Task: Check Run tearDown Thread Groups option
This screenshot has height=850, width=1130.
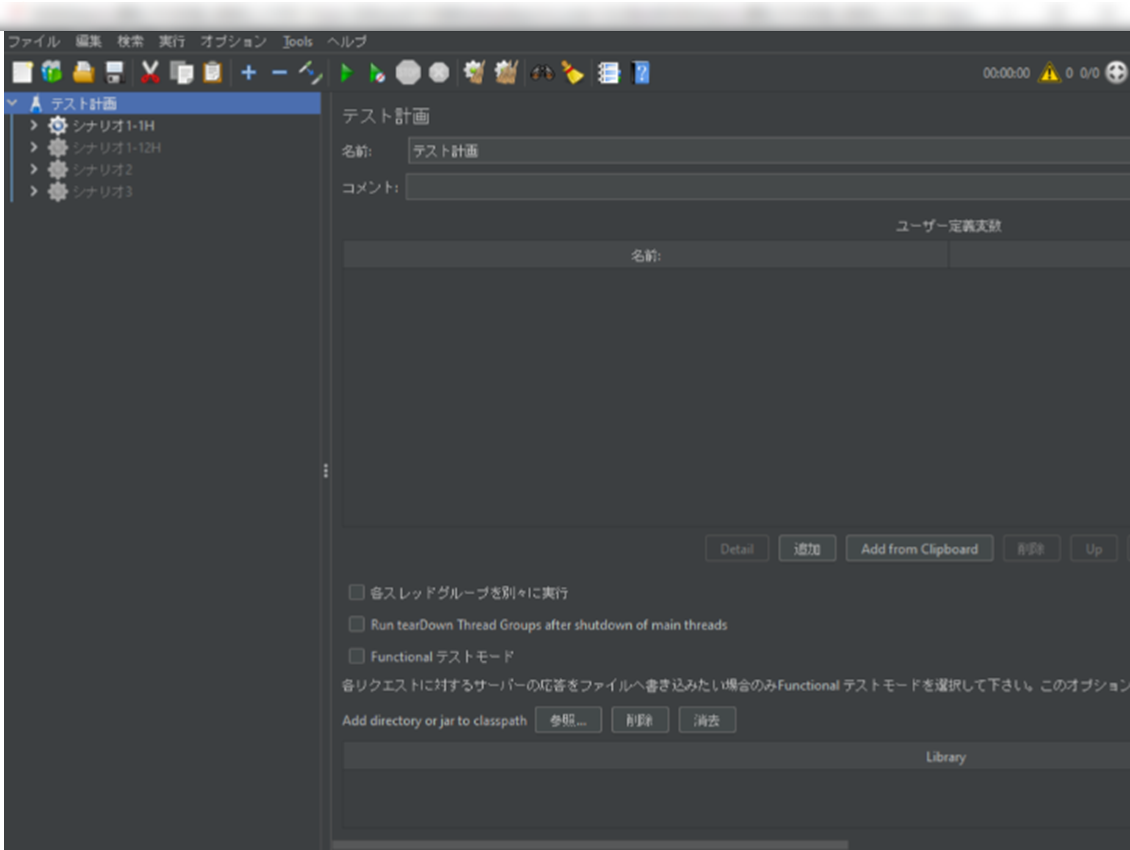Action: 356,624
